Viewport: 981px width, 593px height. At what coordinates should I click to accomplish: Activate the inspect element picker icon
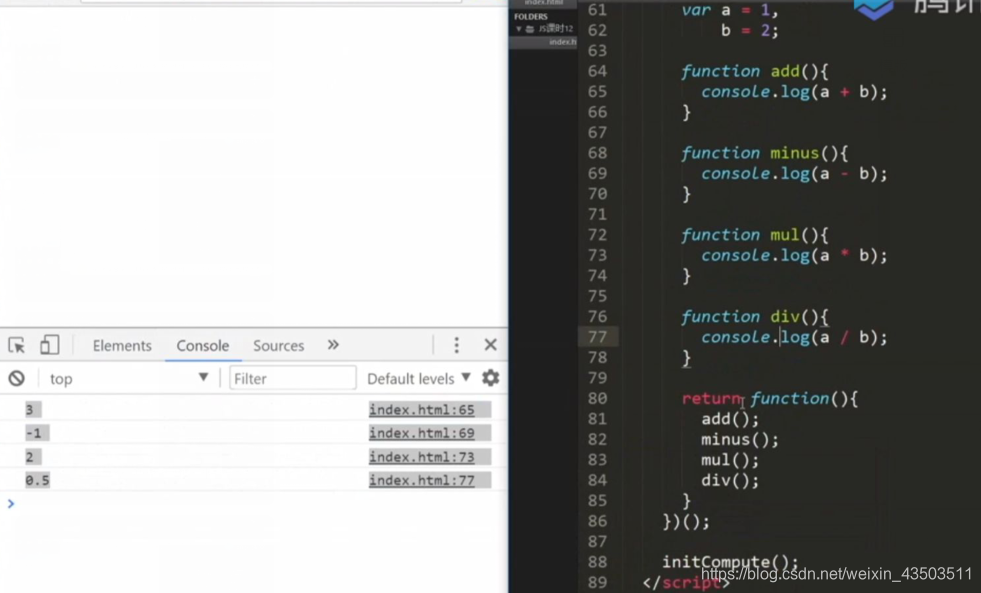pyautogui.click(x=17, y=345)
